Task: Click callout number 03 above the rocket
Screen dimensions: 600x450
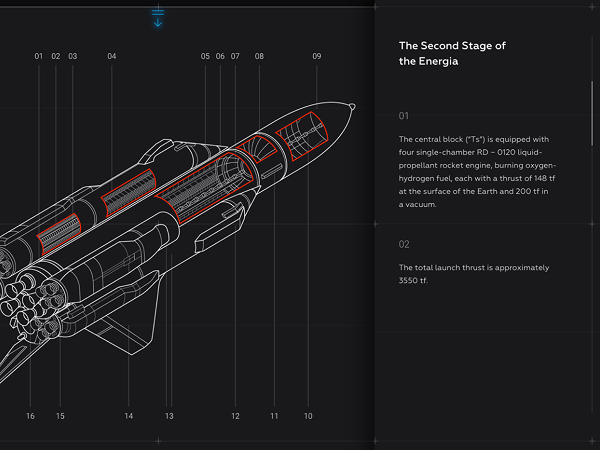Action: tap(73, 57)
